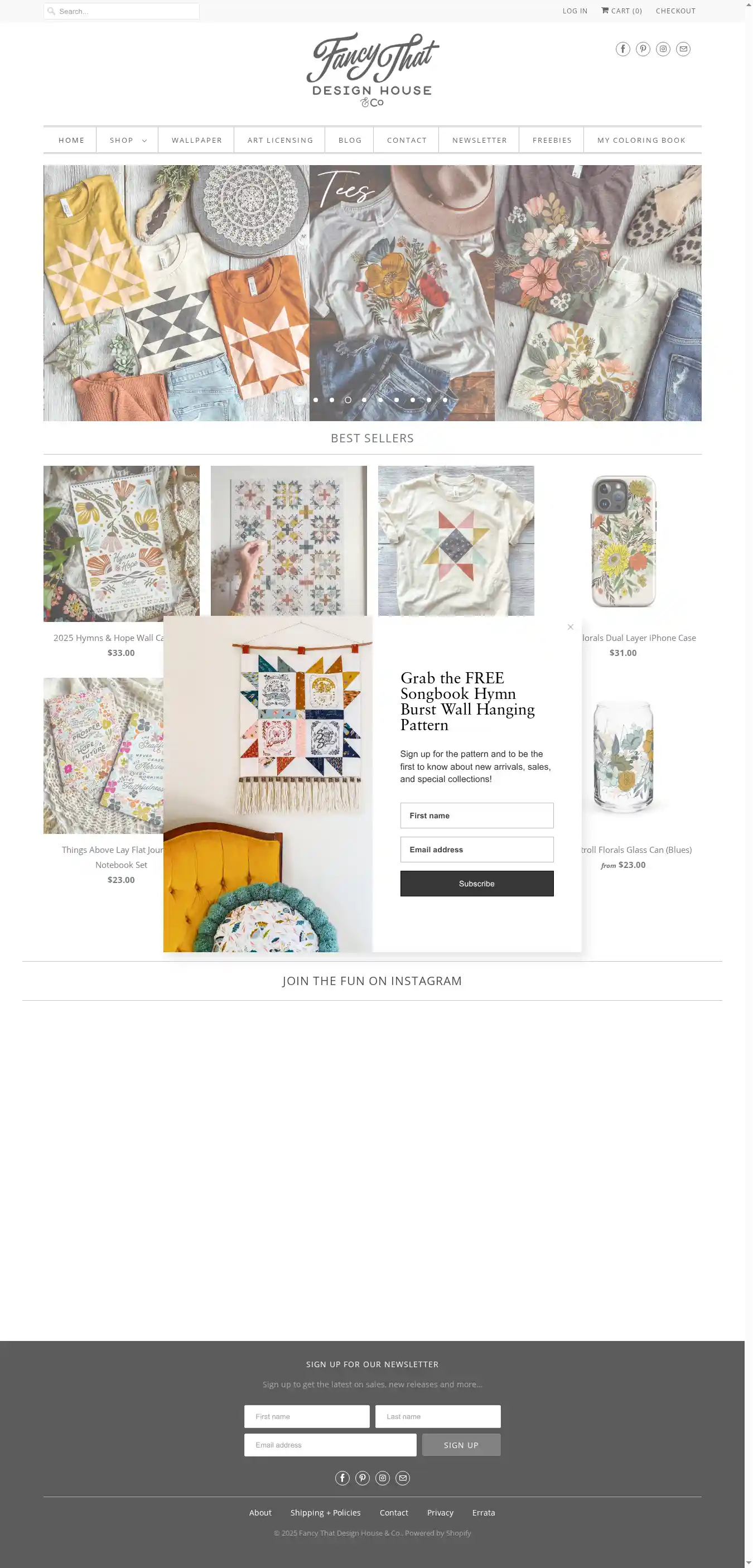Click the Subscribe button in popup
The image size is (753, 1568).
[477, 883]
